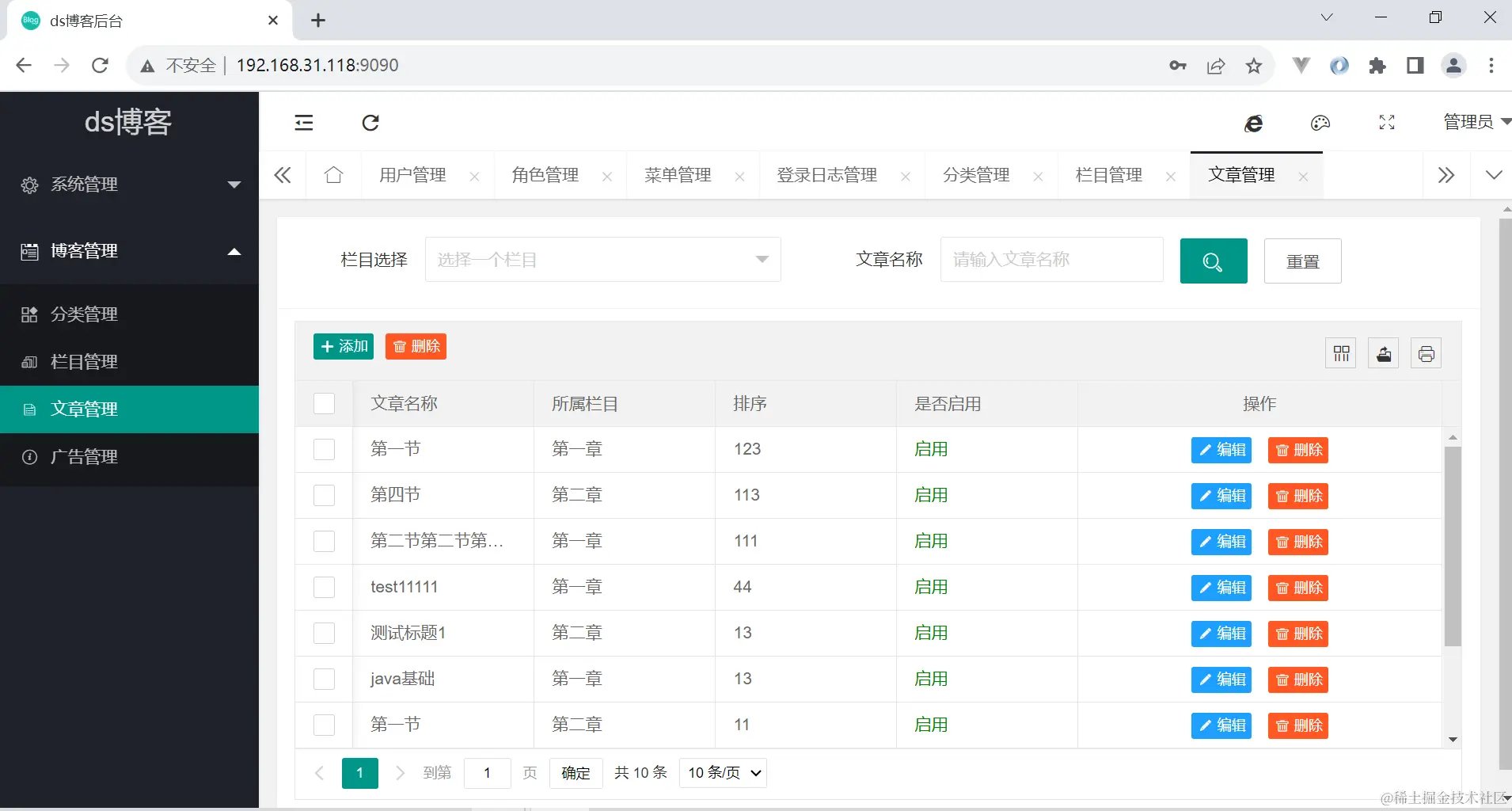This screenshot has width=1512, height=811.
Task: Check the box for the test11111 row
Action: (325, 588)
